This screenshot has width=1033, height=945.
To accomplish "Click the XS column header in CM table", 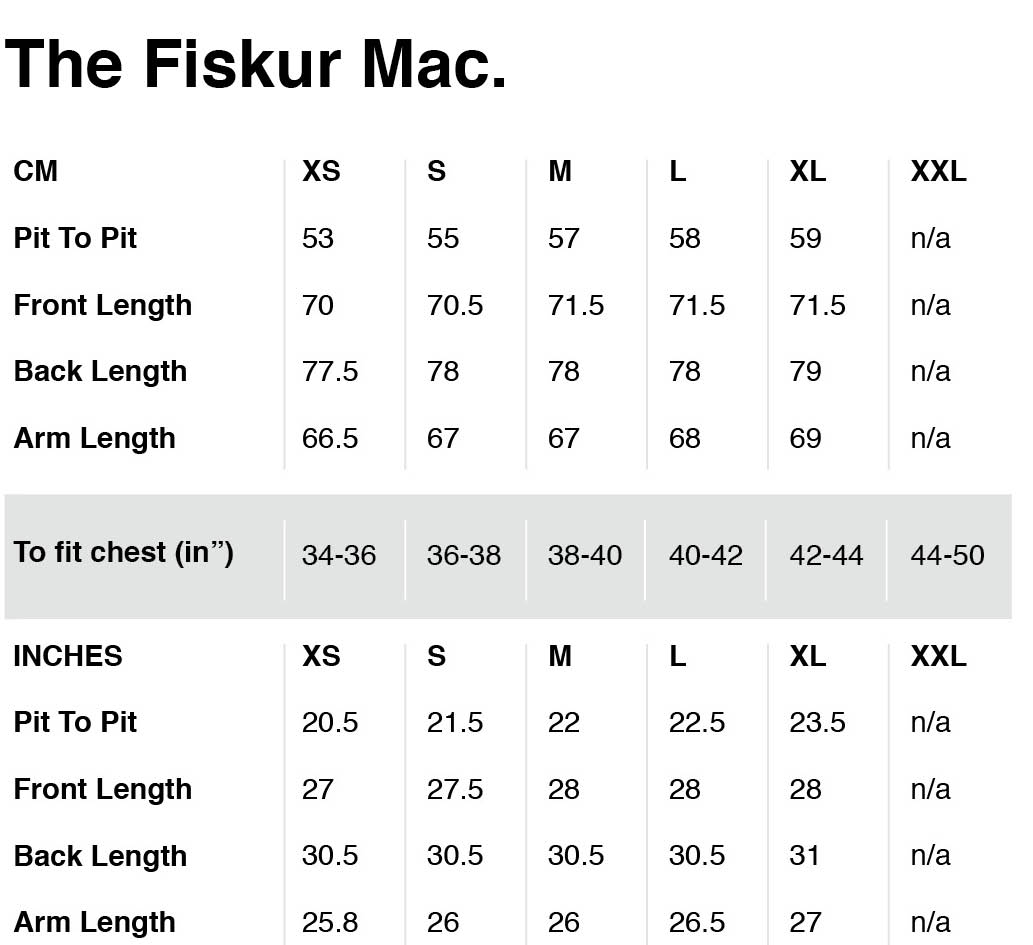I will (x=321, y=171).
